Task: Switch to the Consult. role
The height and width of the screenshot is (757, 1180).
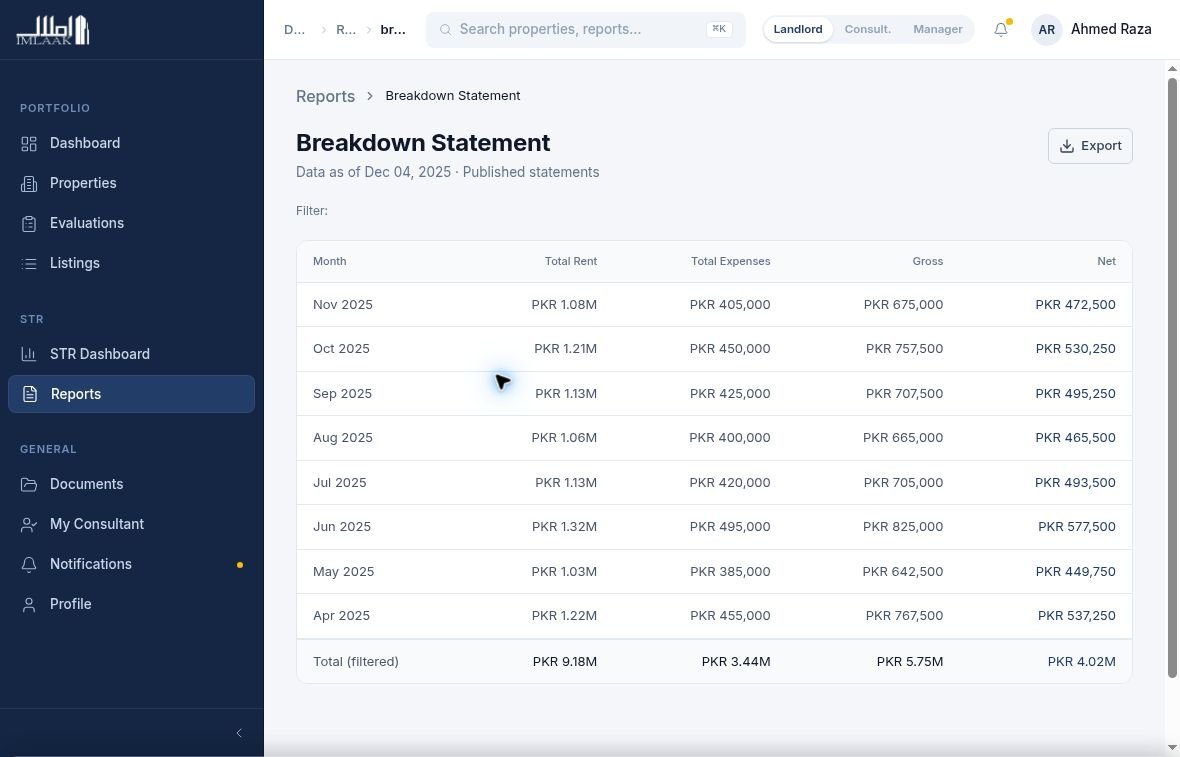Action: pos(868,29)
